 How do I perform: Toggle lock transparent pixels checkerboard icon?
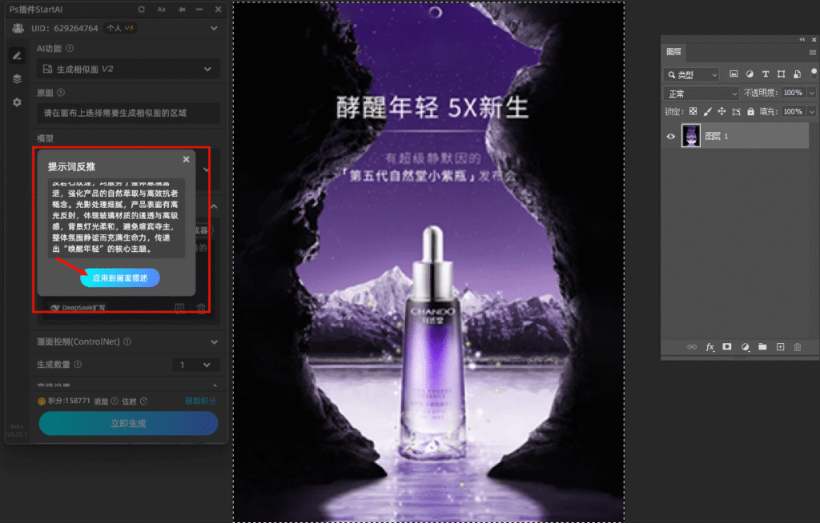(692, 111)
